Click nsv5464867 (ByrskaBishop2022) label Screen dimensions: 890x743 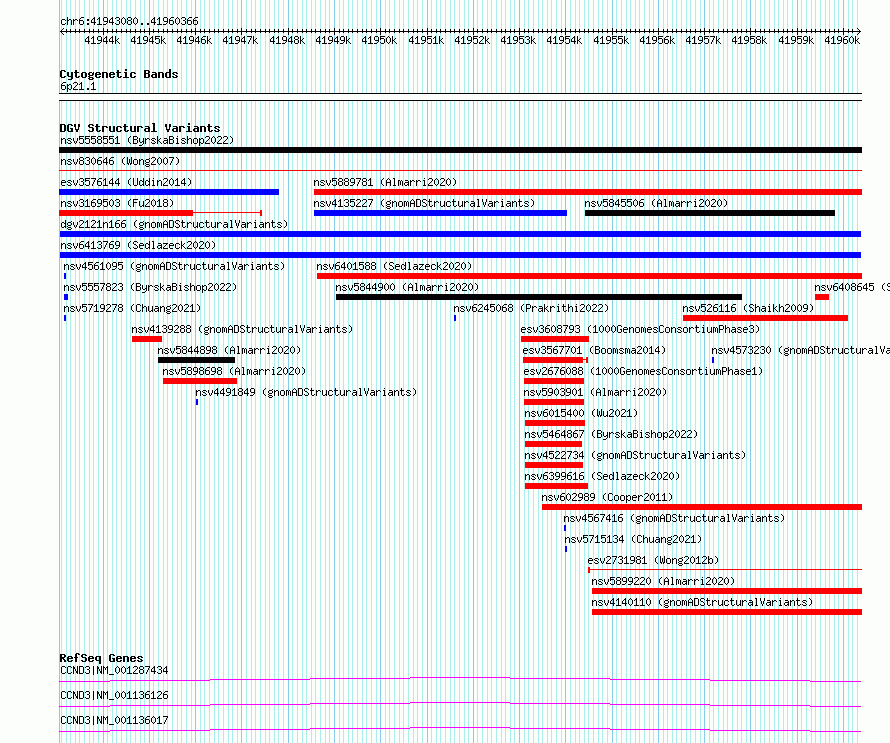[x=611, y=434]
